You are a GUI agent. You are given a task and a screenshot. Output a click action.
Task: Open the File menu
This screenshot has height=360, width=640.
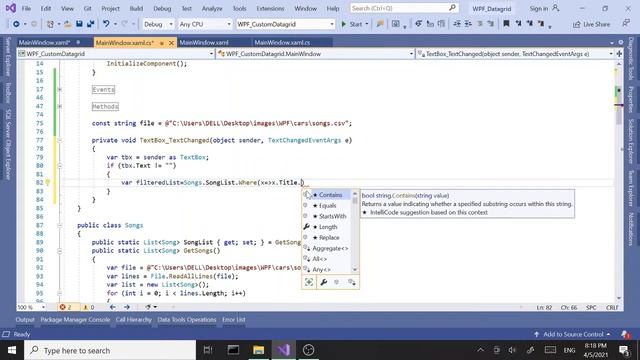(x=26, y=9)
